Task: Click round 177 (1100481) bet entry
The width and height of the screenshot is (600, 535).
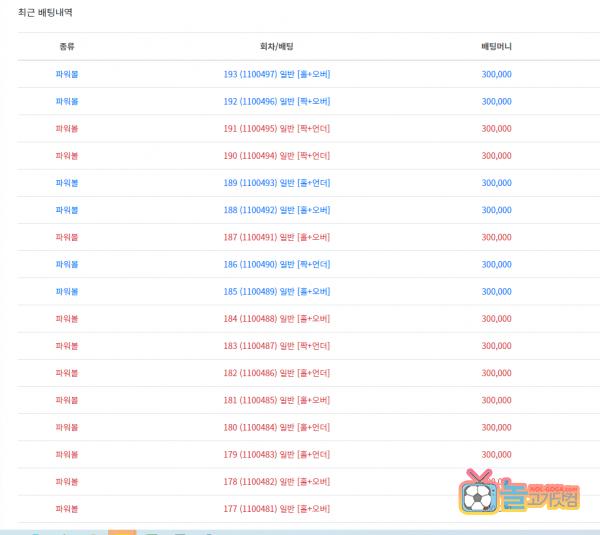Action: coord(277,509)
